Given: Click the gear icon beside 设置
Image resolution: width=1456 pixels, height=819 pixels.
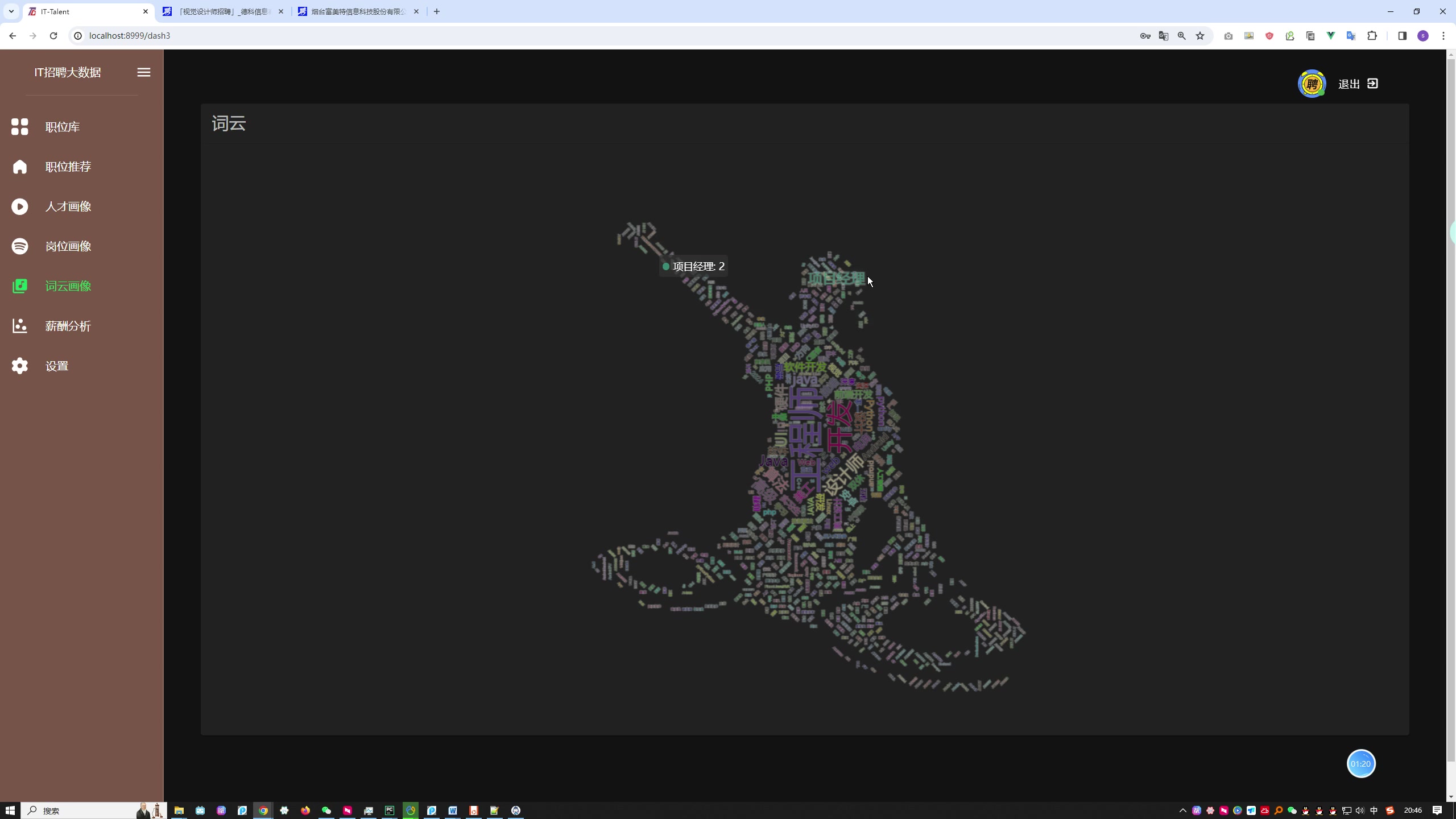Looking at the screenshot, I should coord(20,366).
